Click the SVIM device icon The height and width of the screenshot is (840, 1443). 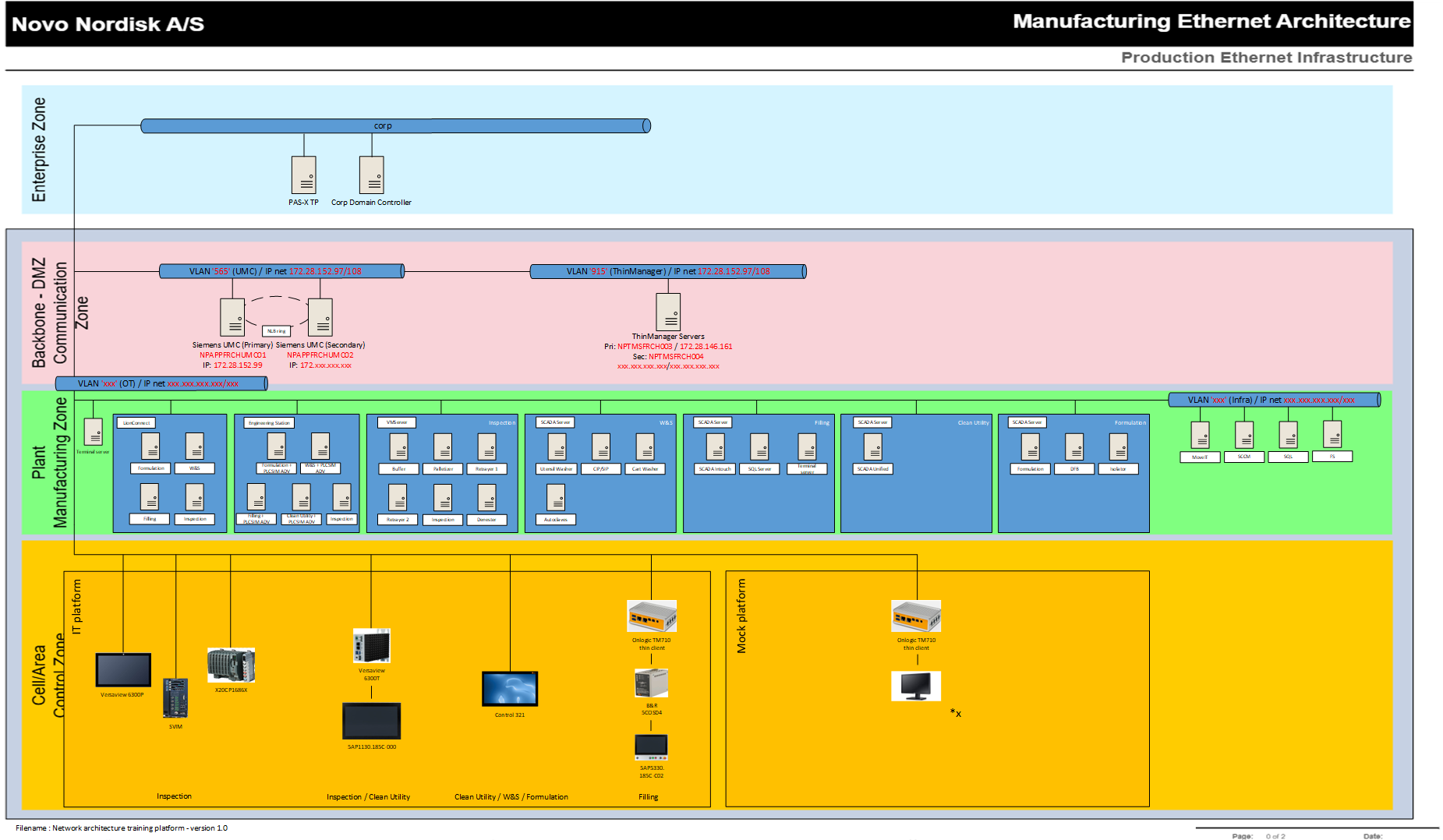click(175, 697)
